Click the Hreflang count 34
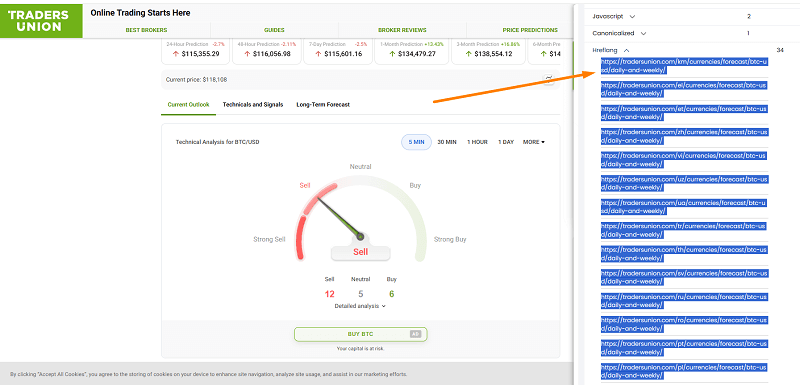The width and height of the screenshot is (800, 385). pos(780,50)
